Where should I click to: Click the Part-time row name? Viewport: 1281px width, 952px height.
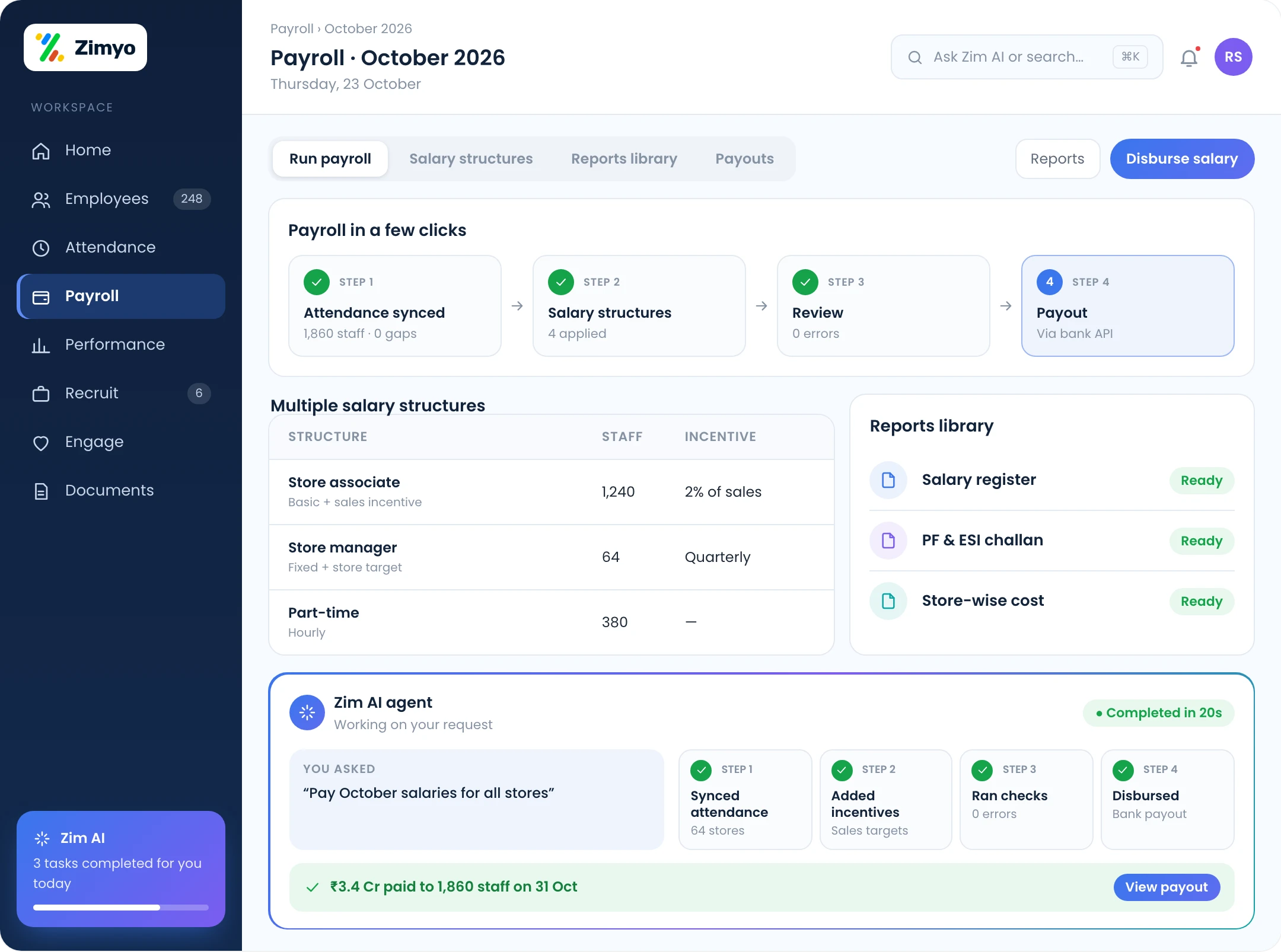324,613
